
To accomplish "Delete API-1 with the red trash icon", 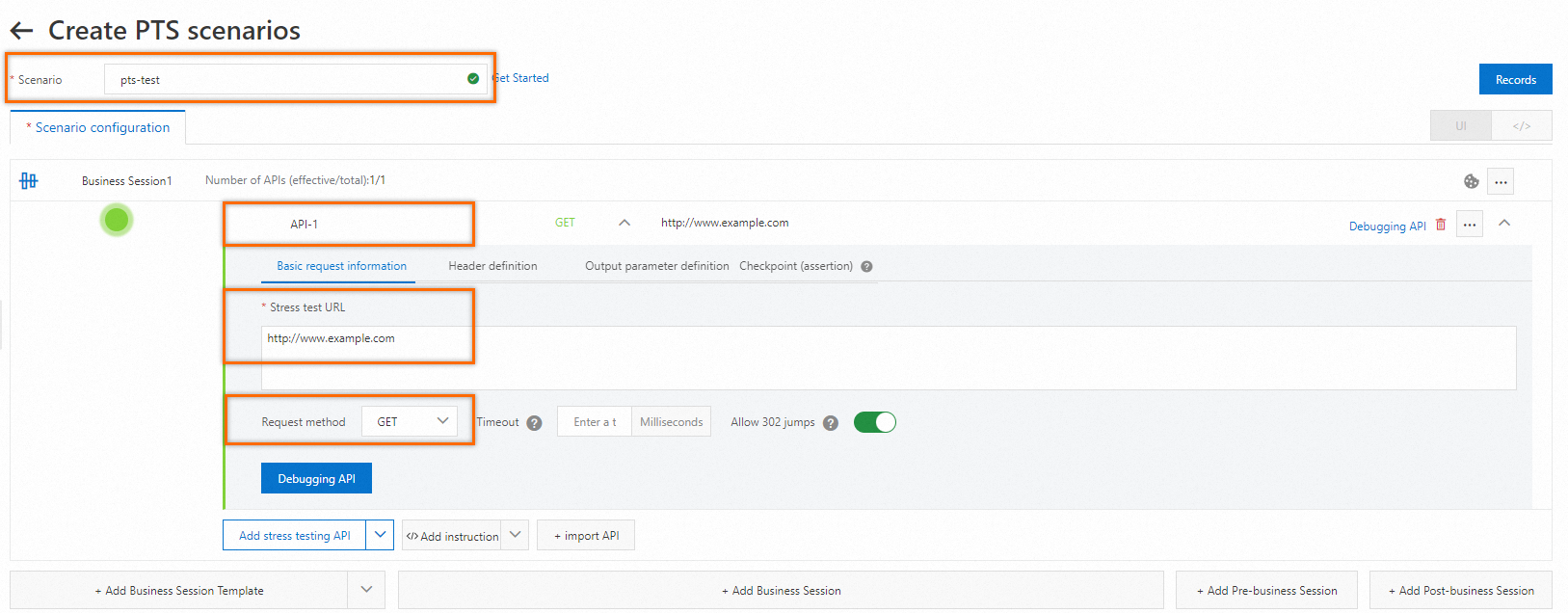I will tap(1441, 225).
